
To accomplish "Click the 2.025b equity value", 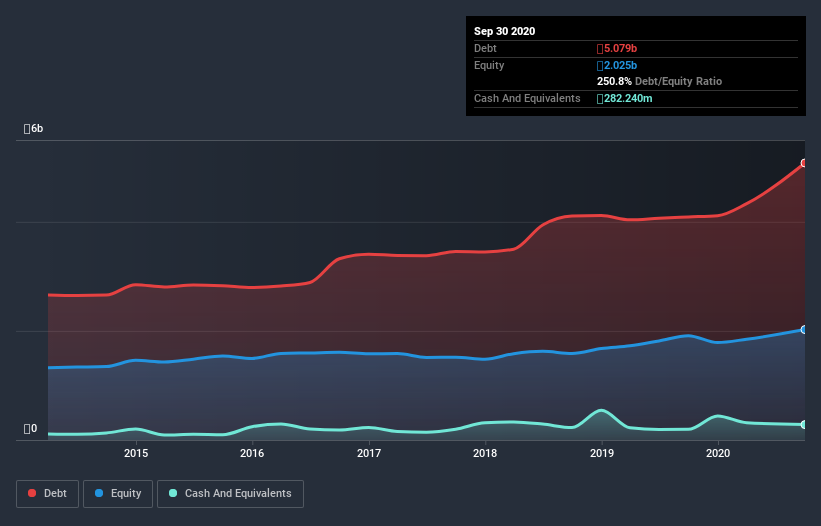I will 617,65.
